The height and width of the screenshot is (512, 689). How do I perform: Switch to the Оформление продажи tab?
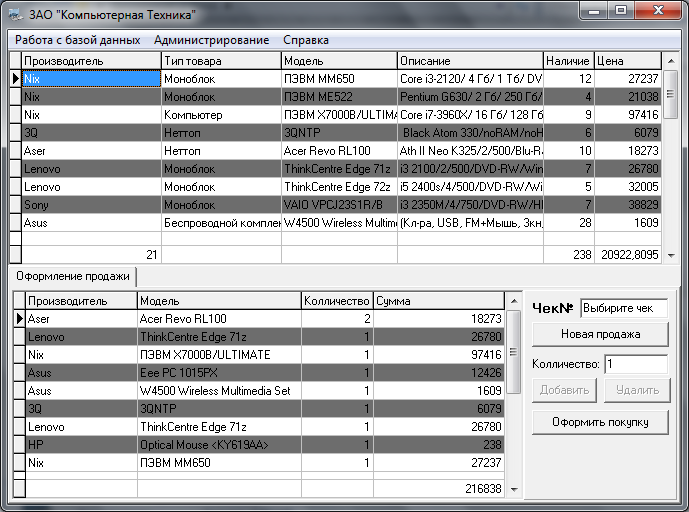(x=73, y=276)
